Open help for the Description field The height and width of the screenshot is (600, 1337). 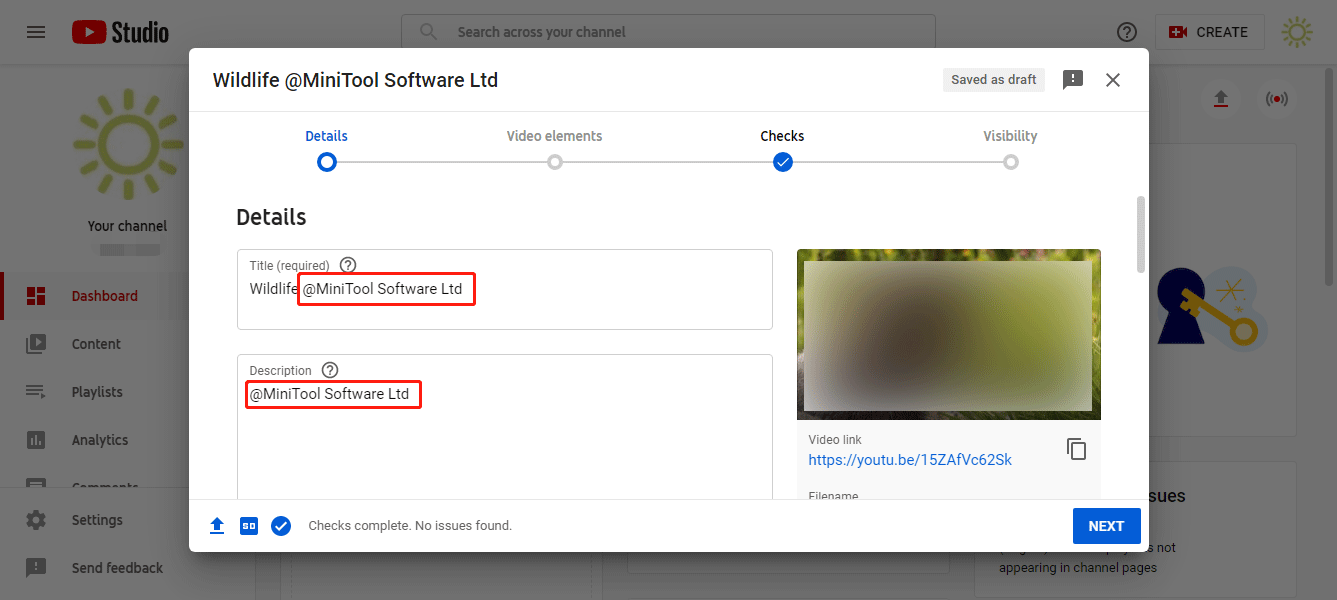pyautogui.click(x=330, y=370)
